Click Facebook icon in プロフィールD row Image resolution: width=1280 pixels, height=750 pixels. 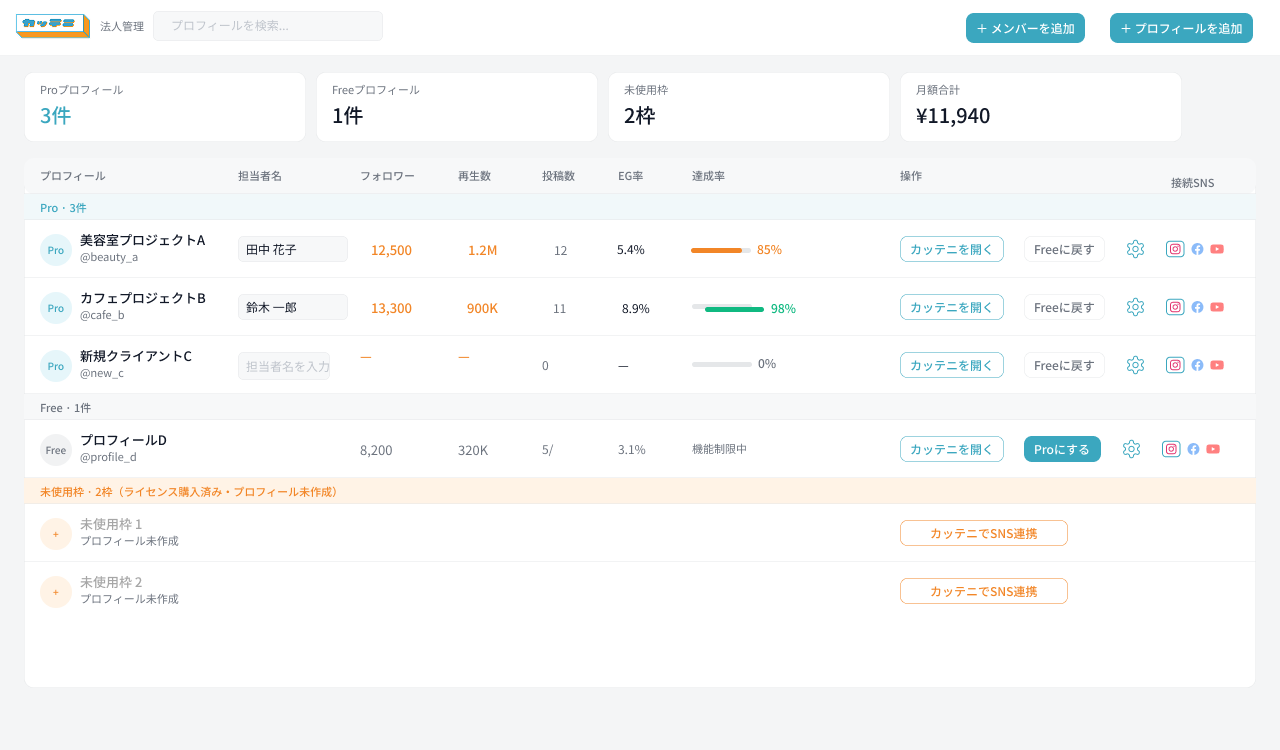point(1193,449)
